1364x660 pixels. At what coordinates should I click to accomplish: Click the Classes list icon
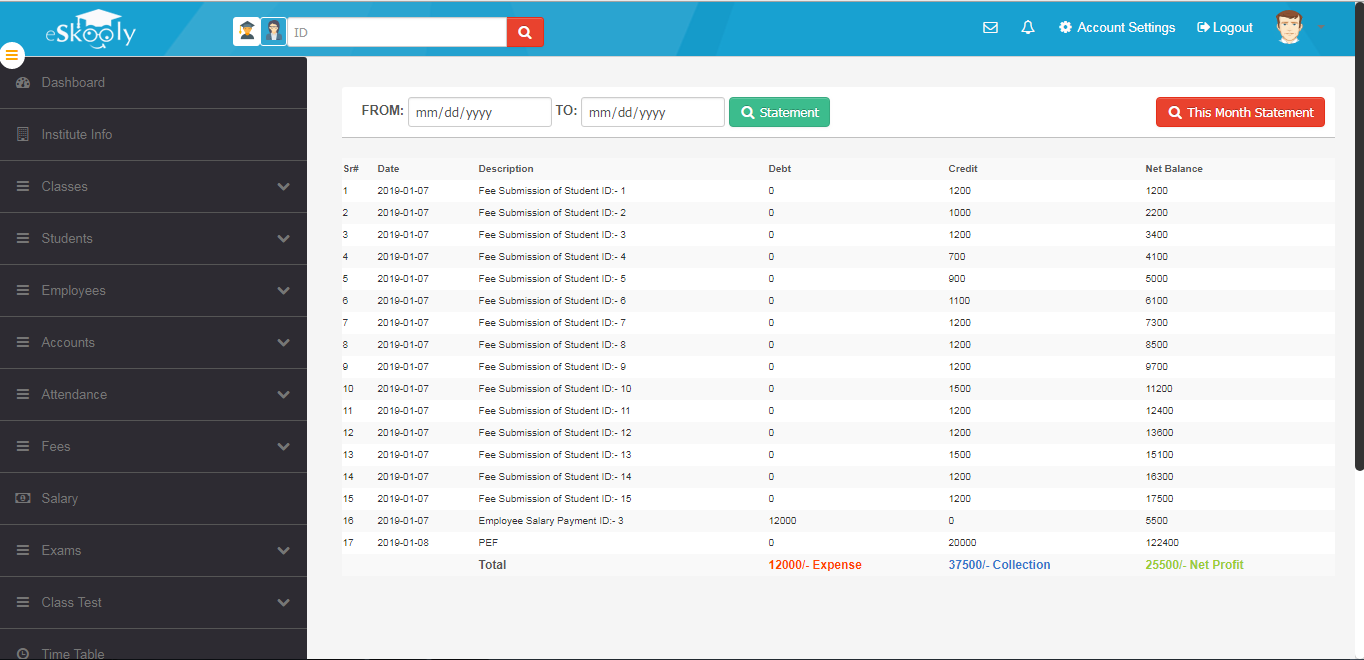pyautogui.click(x=23, y=187)
